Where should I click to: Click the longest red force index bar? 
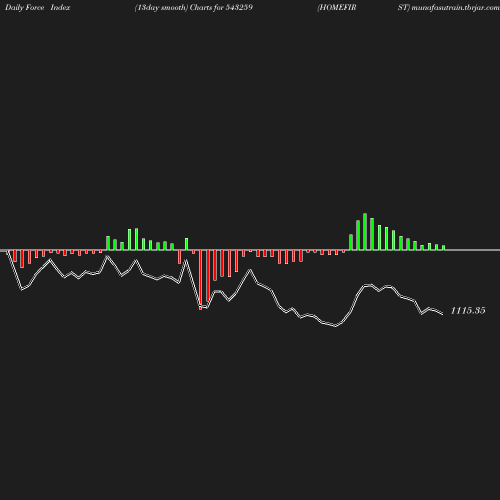201,280
